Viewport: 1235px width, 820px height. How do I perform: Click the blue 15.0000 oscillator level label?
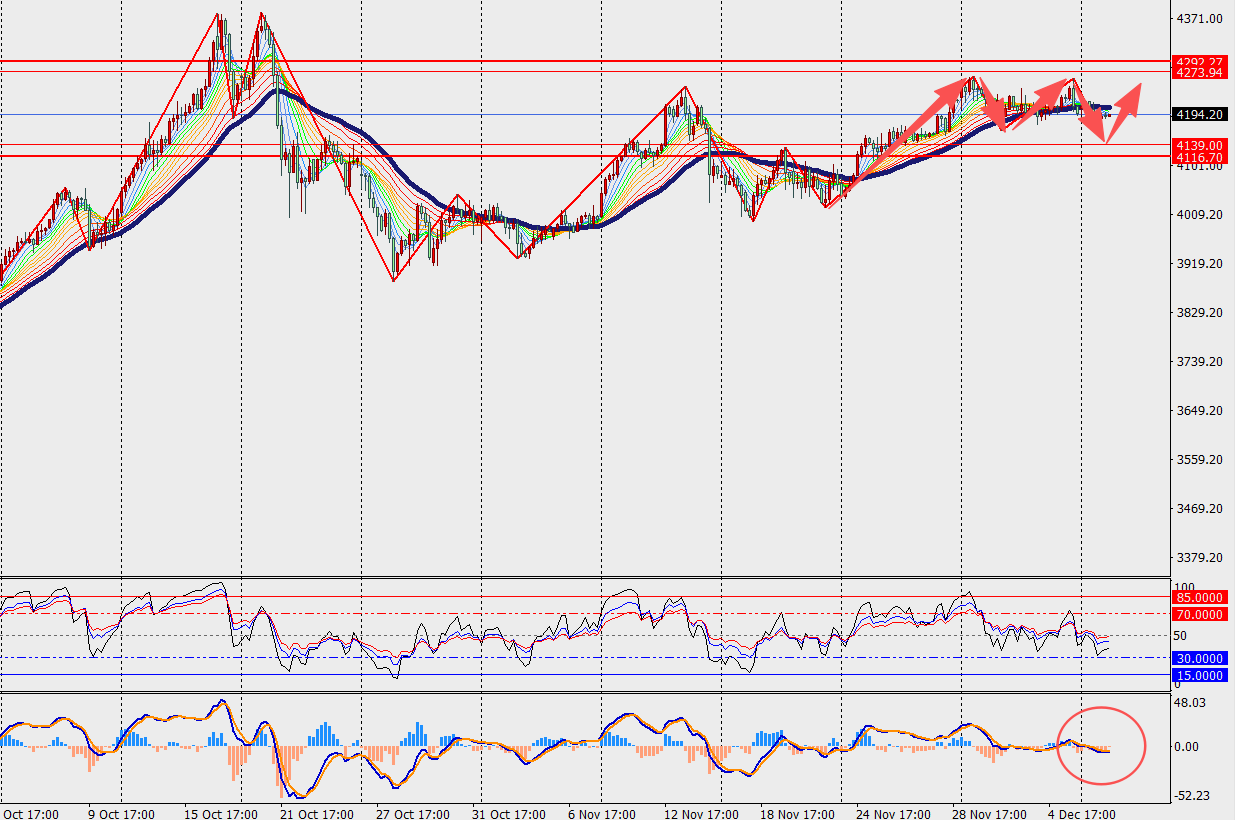click(1200, 675)
